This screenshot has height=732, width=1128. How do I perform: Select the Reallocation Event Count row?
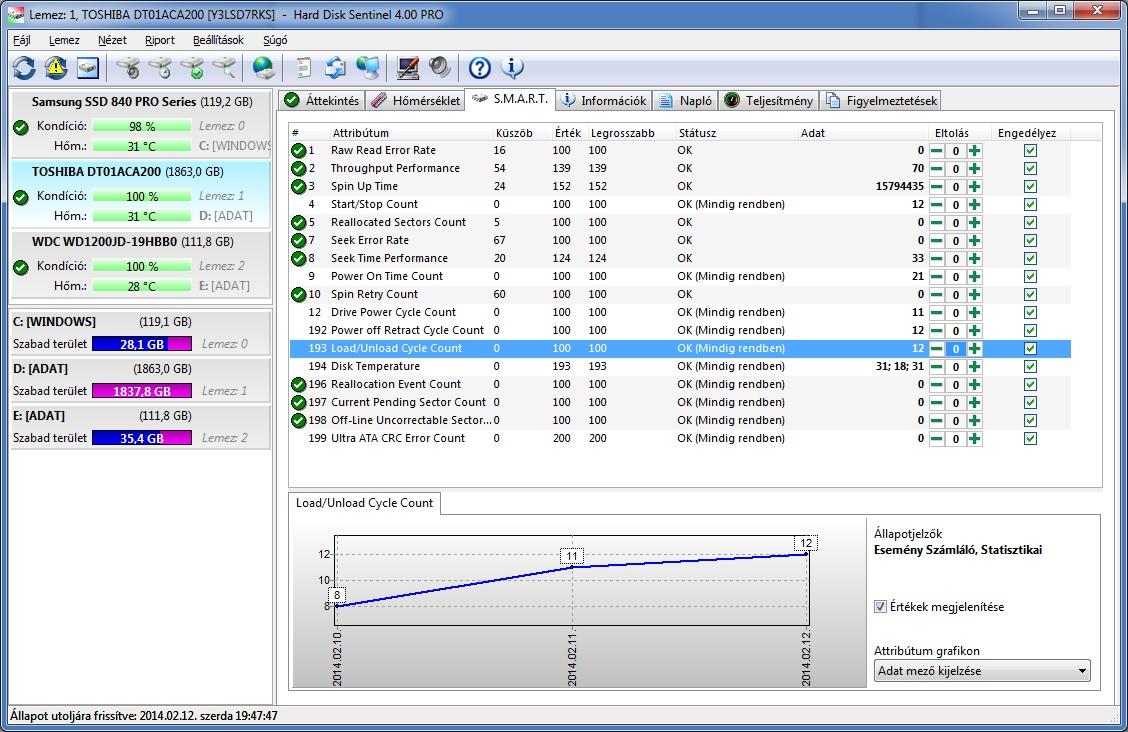[x=680, y=384]
